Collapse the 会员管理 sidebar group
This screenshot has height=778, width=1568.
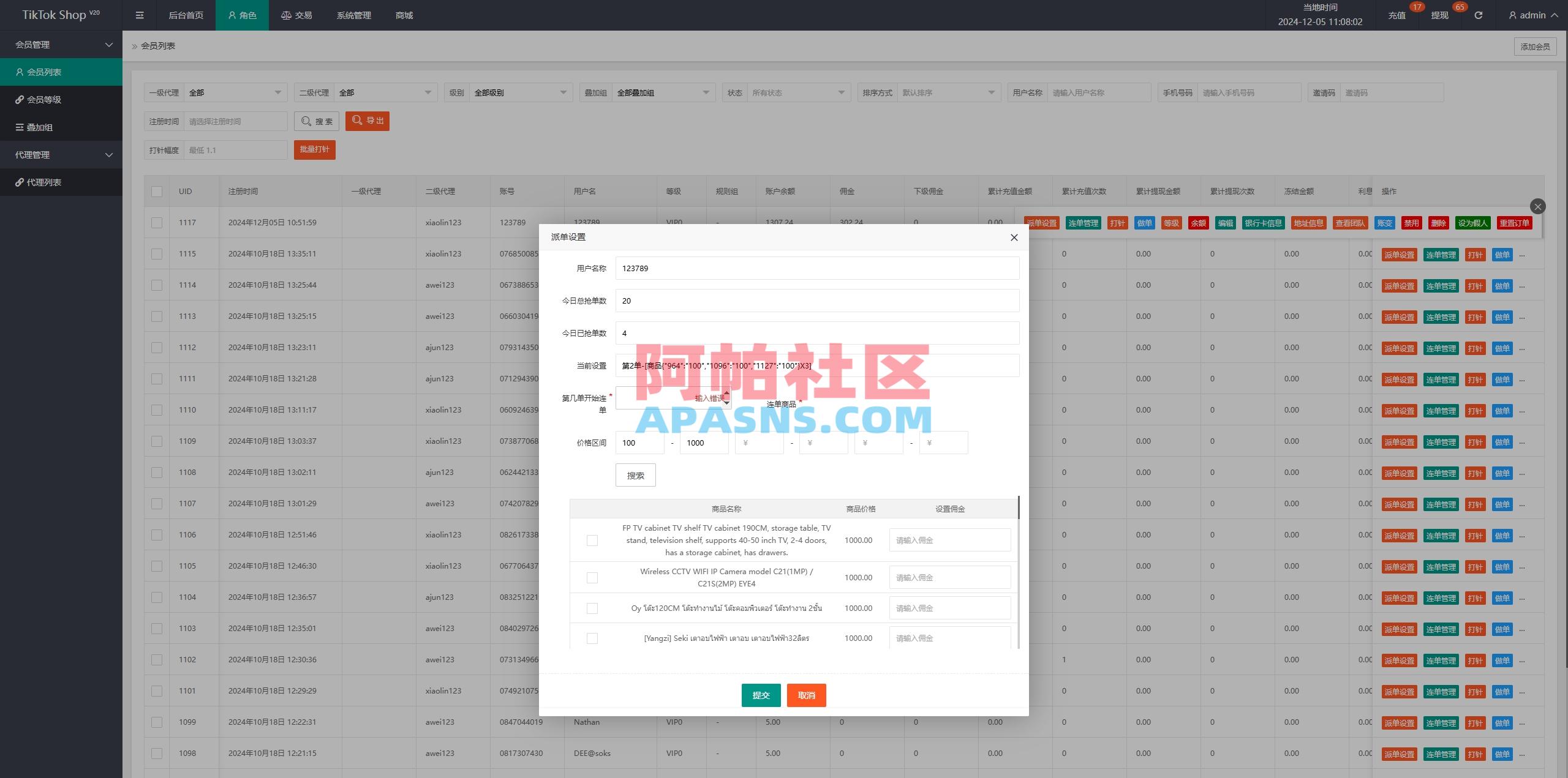coord(109,44)
